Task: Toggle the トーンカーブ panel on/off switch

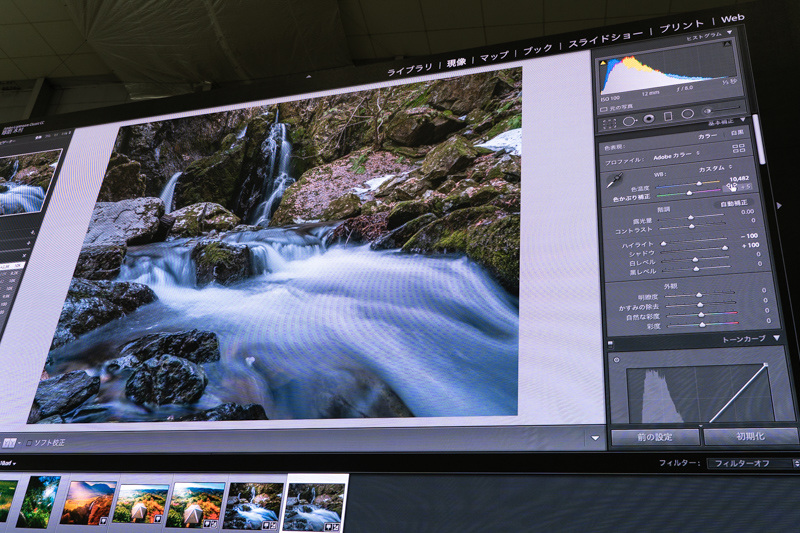Action: [610, 344]
